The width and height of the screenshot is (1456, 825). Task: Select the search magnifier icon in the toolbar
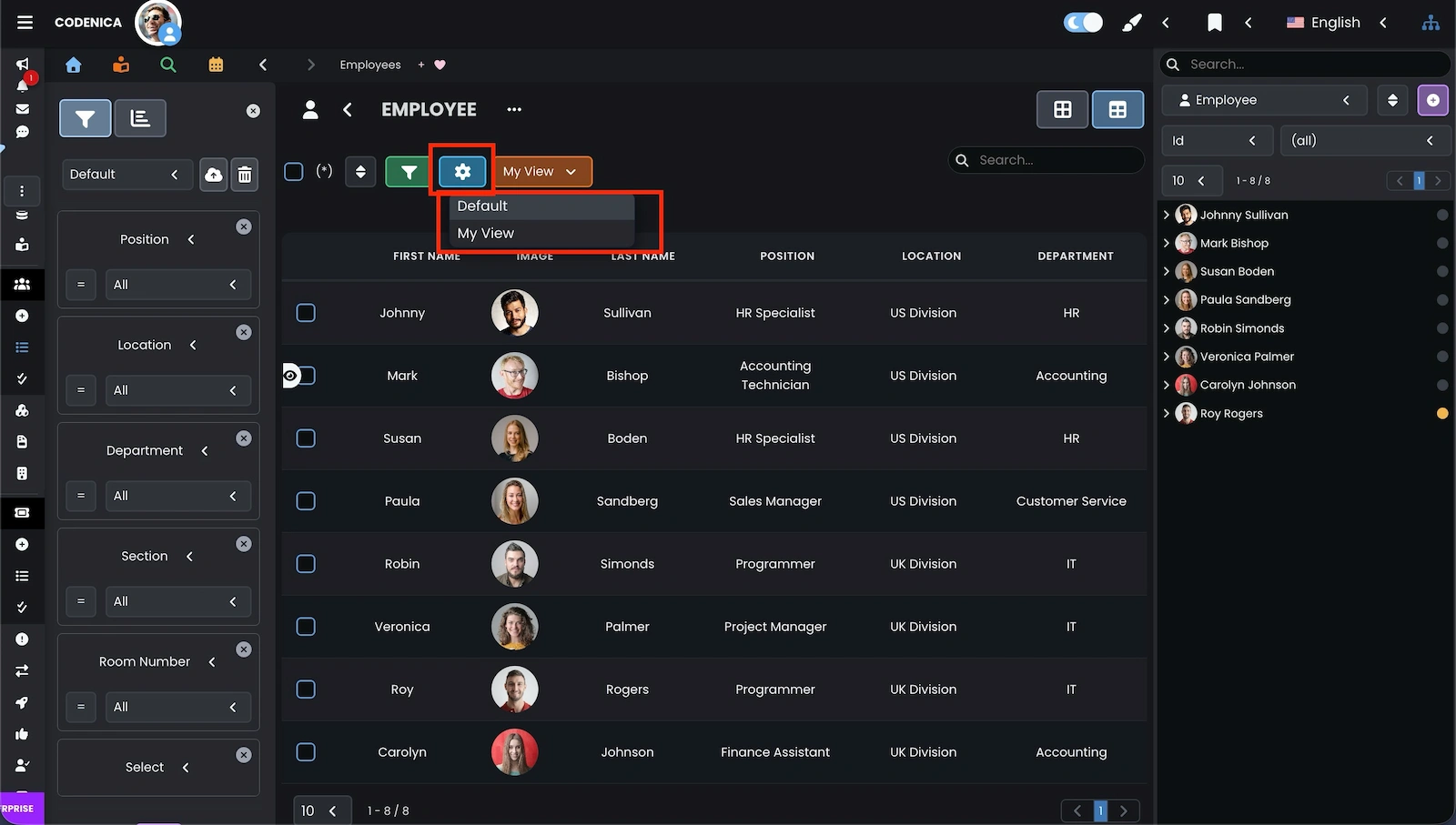click(168, 65)
